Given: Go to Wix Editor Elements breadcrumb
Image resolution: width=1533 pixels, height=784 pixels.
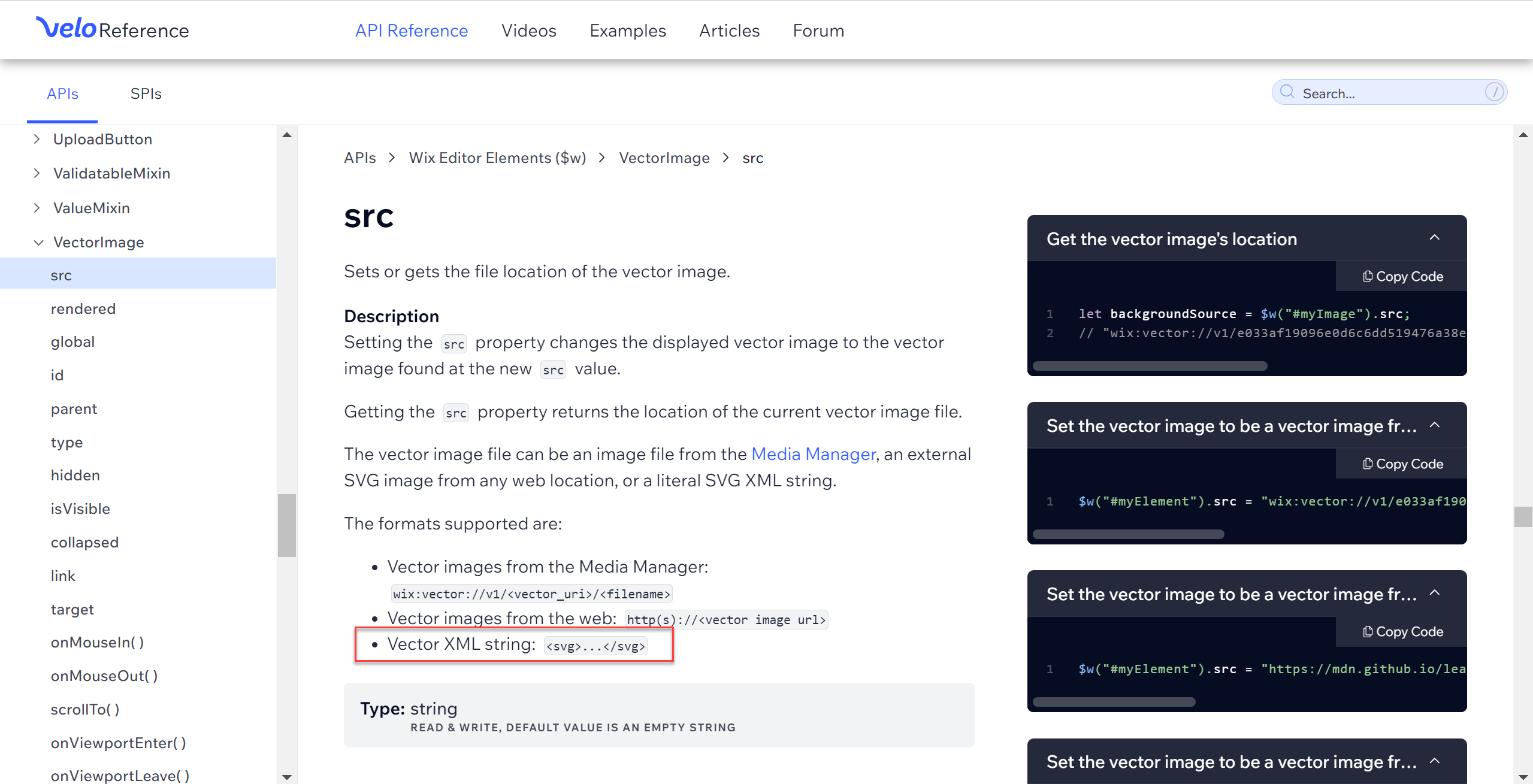Looking at the screenshot, I should 497,158.
